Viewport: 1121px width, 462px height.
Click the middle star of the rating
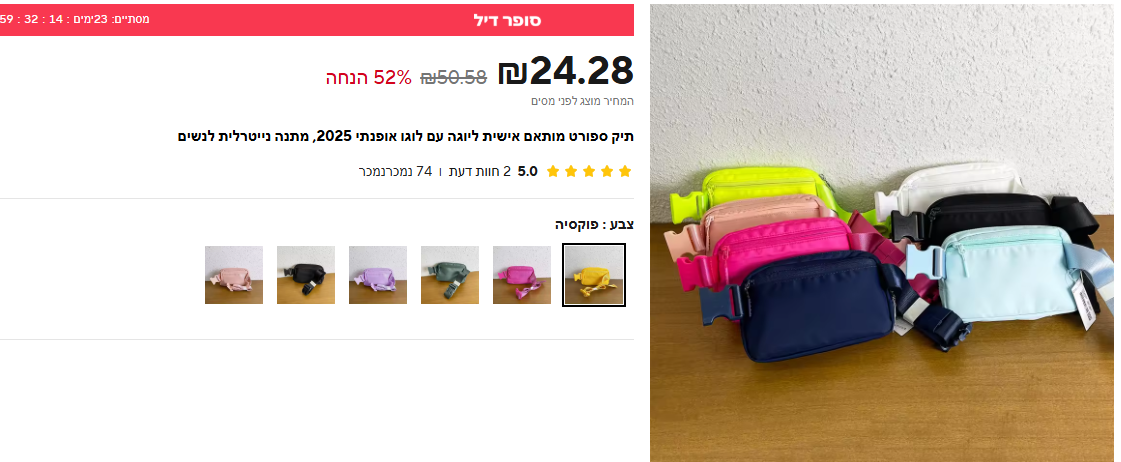point(589,171)
